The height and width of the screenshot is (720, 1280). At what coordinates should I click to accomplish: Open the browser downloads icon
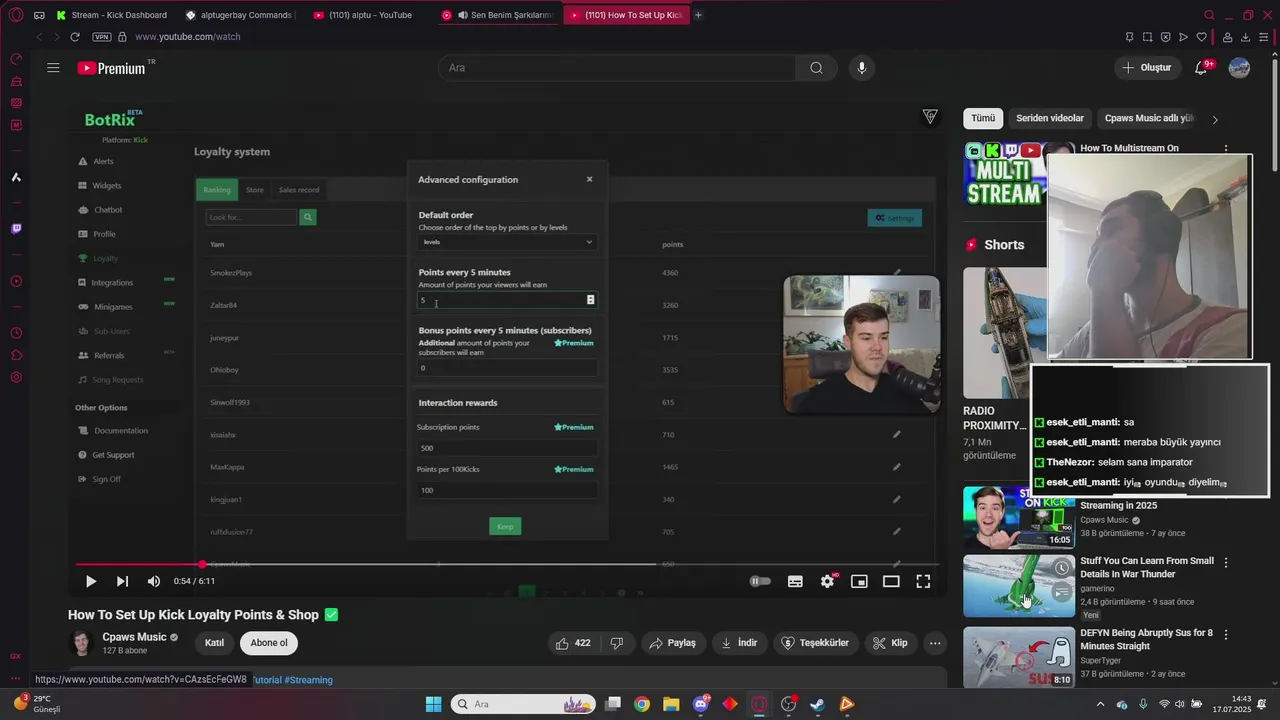1246,37
